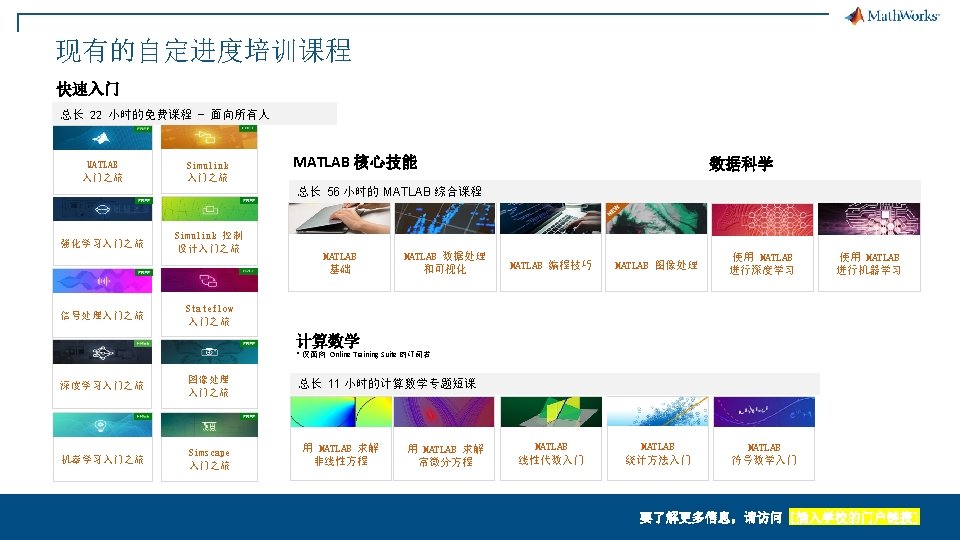The width and height of the screenshot is (960, 540).
Task: Click the 总长 22 小时的免费课程 banner
Action: 195,114
